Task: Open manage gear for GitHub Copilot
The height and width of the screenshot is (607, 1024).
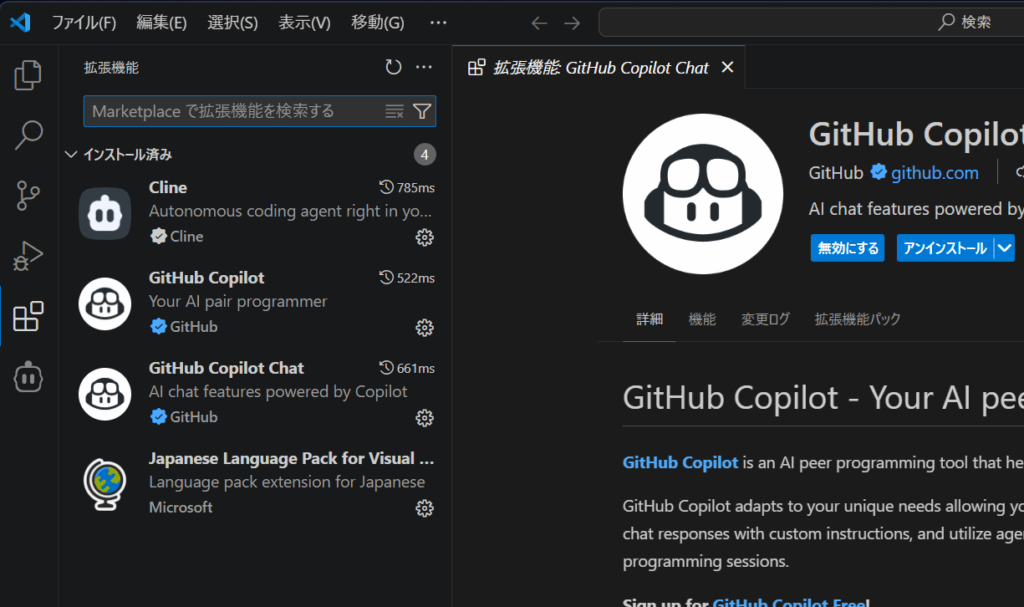Action: [x=424, y=327]
